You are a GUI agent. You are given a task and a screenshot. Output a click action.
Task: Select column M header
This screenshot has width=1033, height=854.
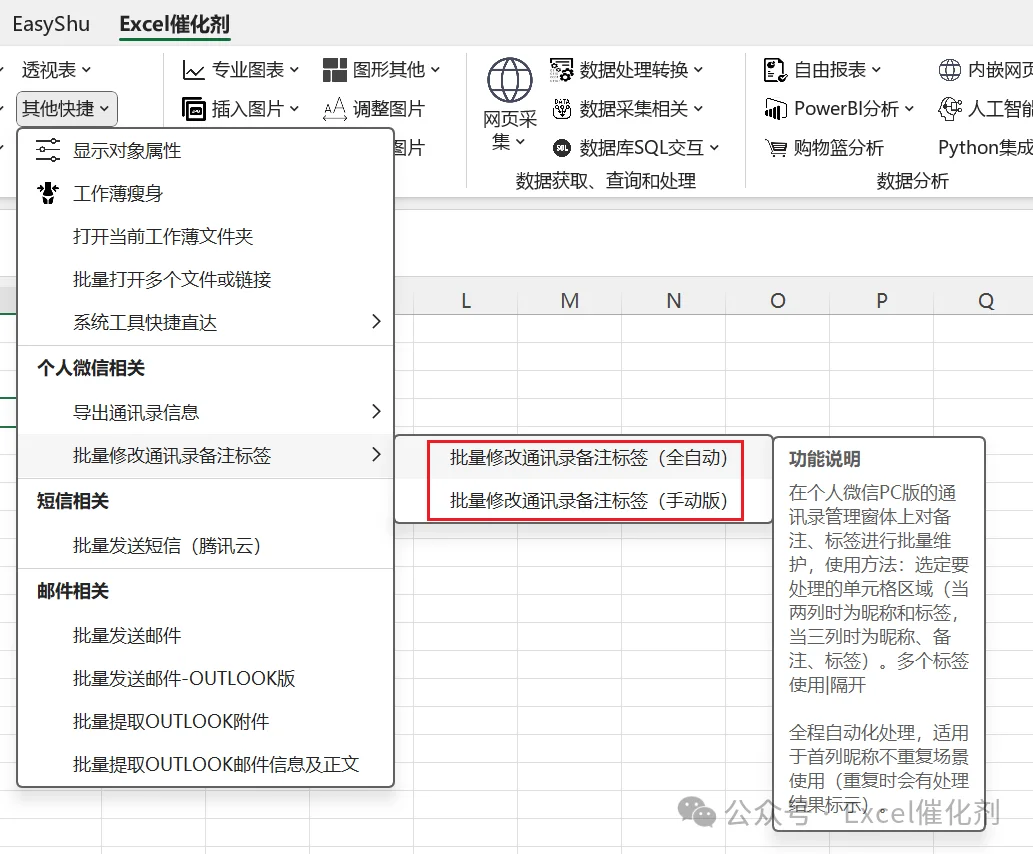click(569, 301)
